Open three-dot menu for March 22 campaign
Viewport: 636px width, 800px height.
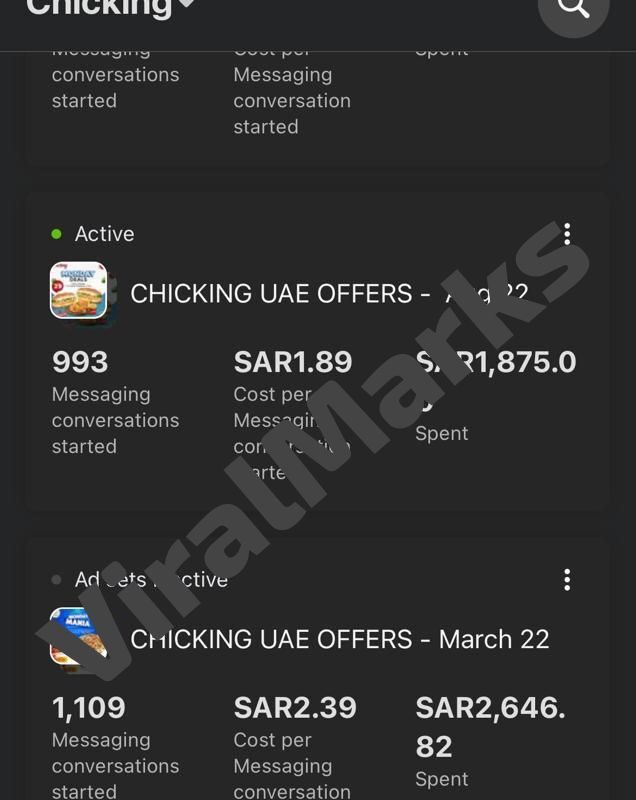point(567,580)
